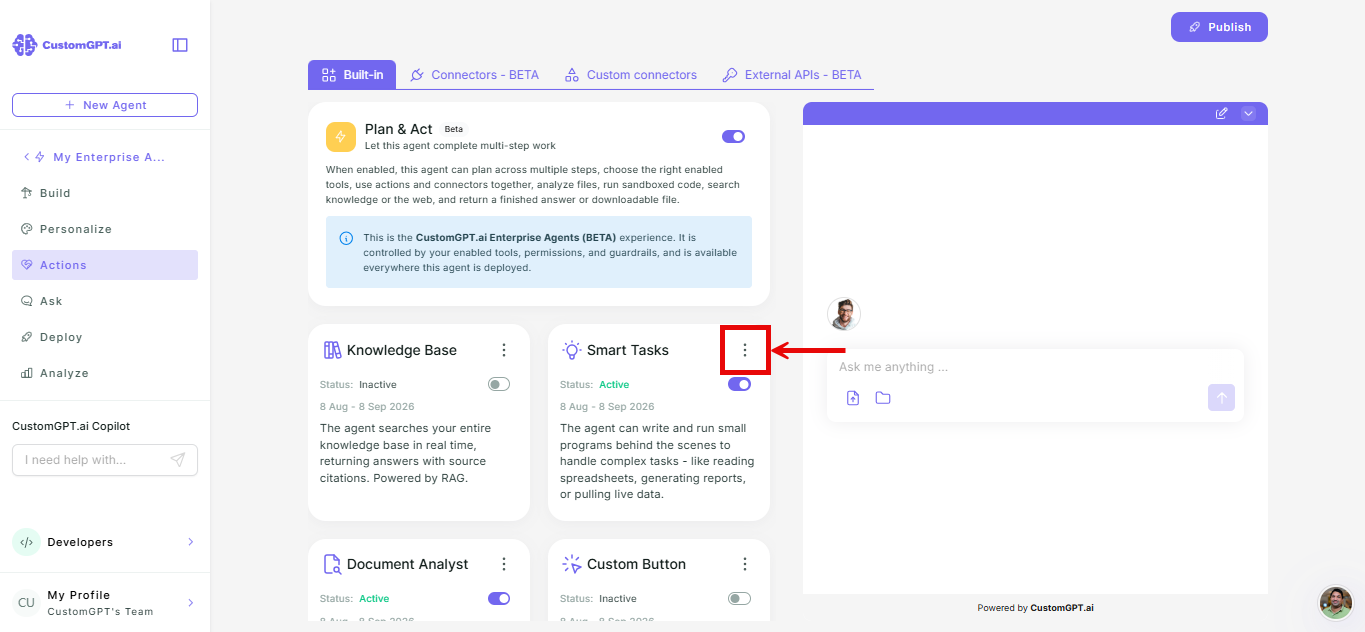The height and width of the screenshot is (632, 1365).
Task: Click the upload file icon in chat
Action: (x=853, y=398)
